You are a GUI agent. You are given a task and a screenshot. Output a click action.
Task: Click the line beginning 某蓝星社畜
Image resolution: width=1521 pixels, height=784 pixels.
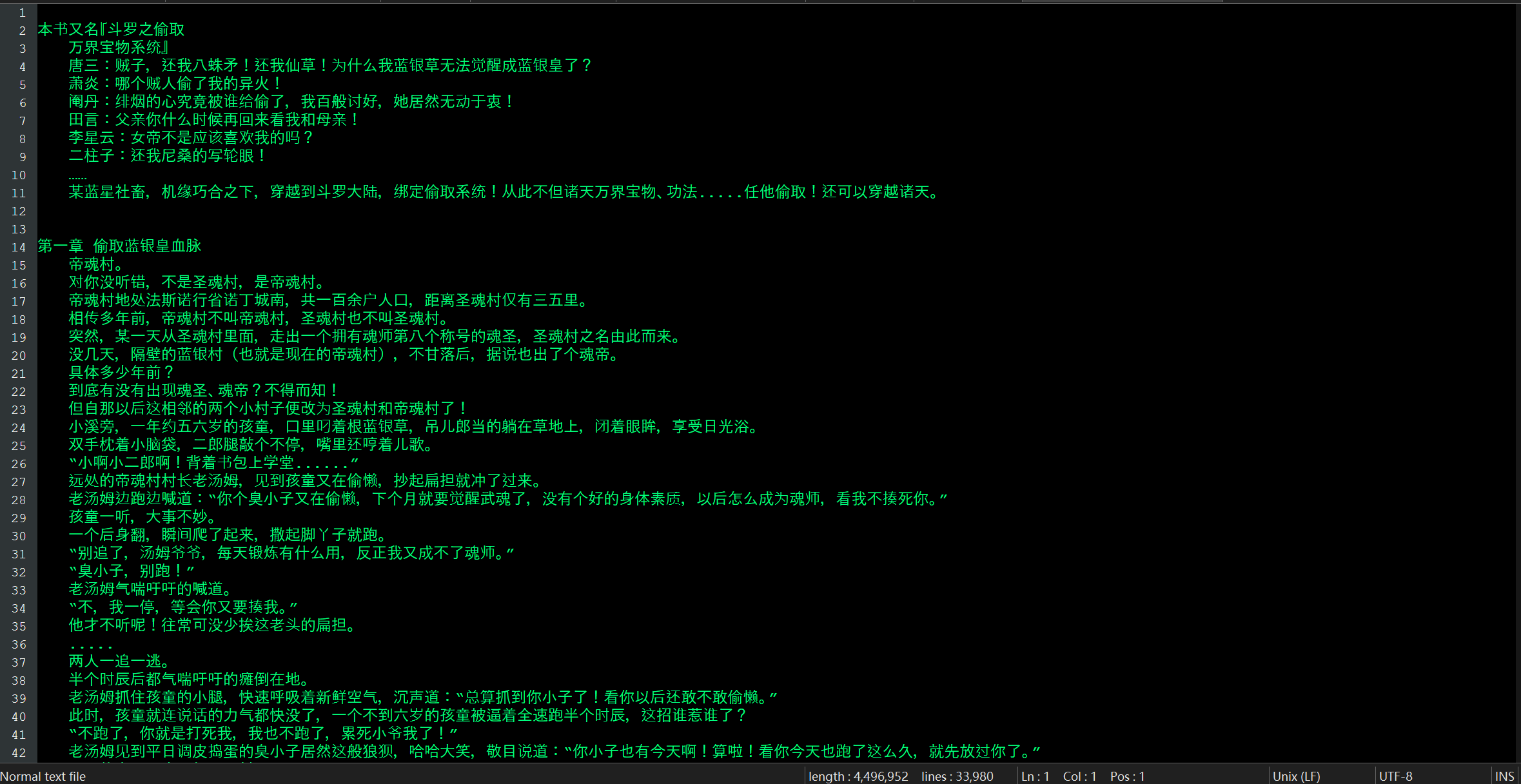503,192
